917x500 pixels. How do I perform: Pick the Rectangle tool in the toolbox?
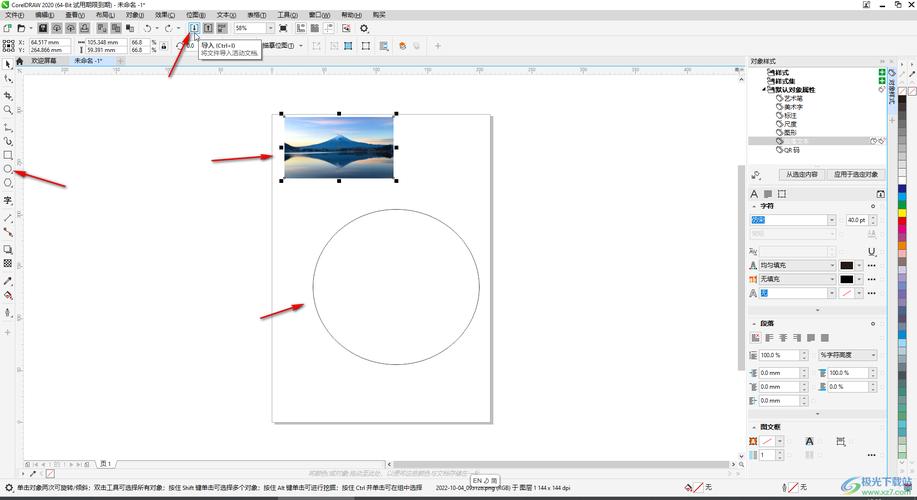pos(8,155)
